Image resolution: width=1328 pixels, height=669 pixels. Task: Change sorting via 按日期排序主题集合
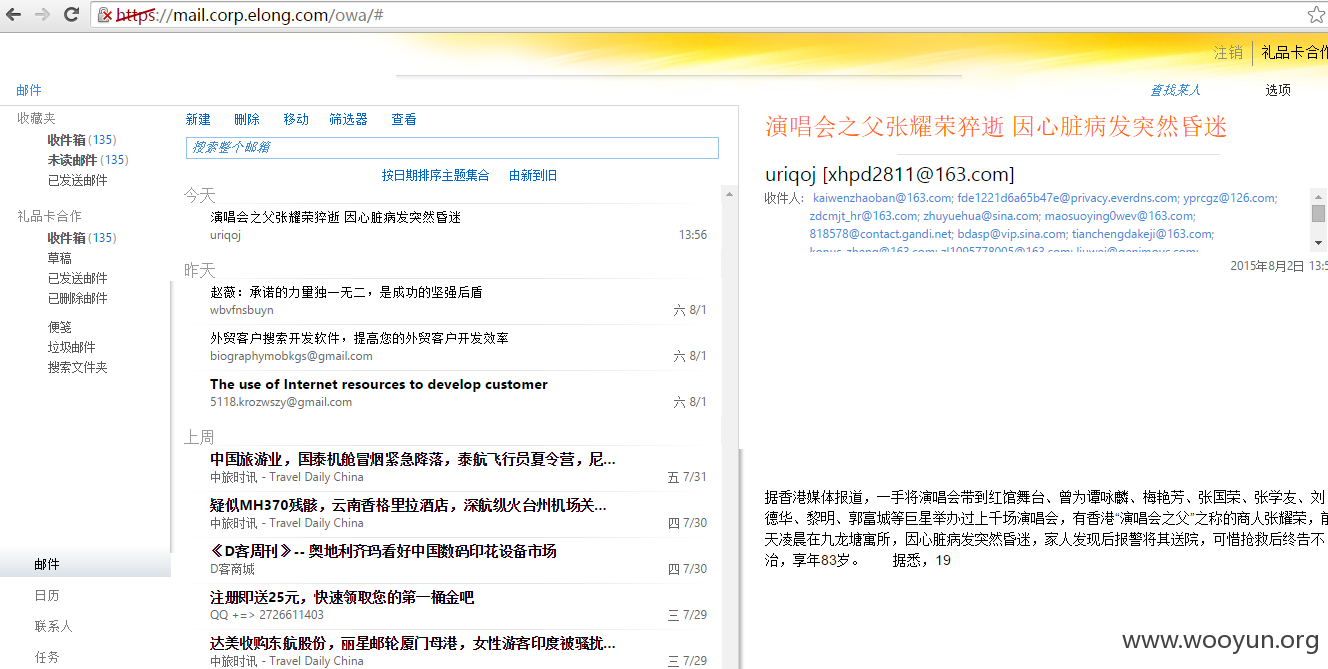pos(435,175)
